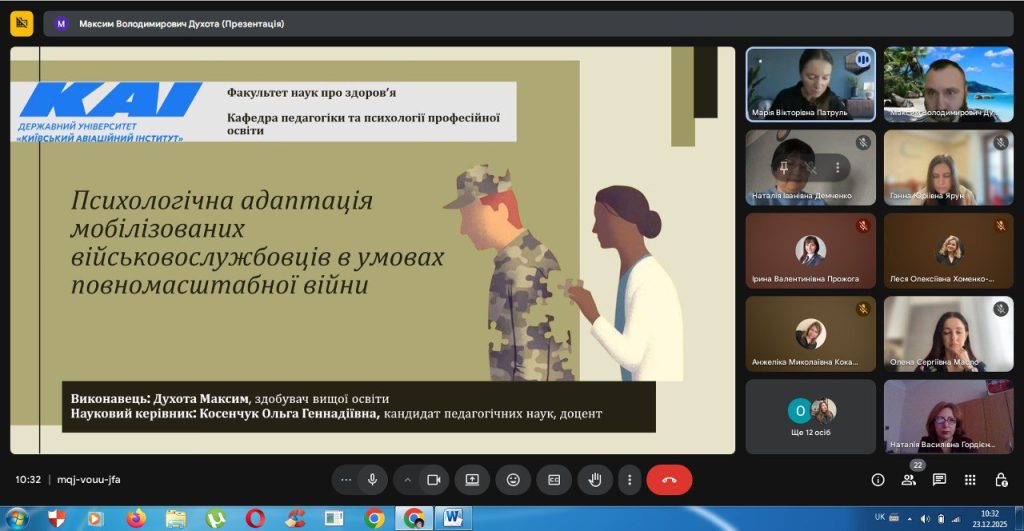Screen dimensions: 1024x531
Task: Open the emoji reactions icon
Action: [513, 480]
